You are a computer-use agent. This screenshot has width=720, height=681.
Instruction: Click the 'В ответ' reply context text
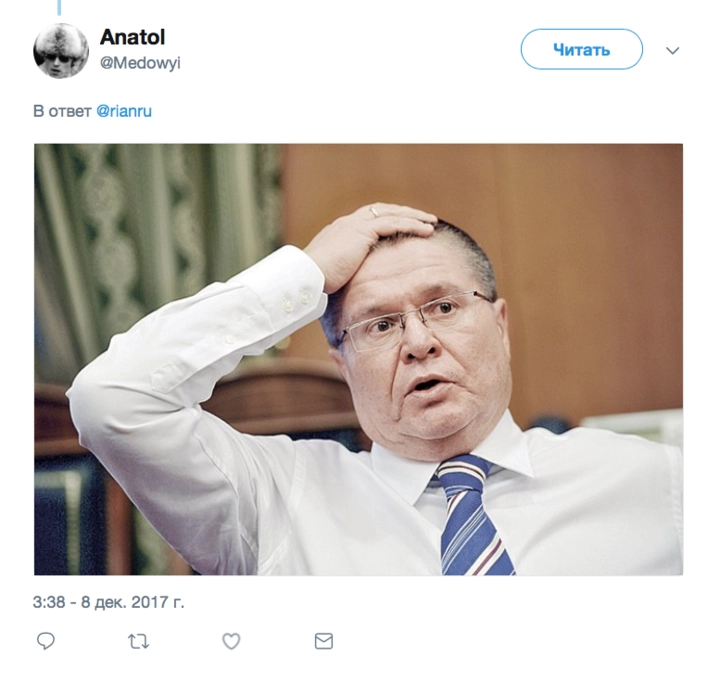(x=62, y=112)
